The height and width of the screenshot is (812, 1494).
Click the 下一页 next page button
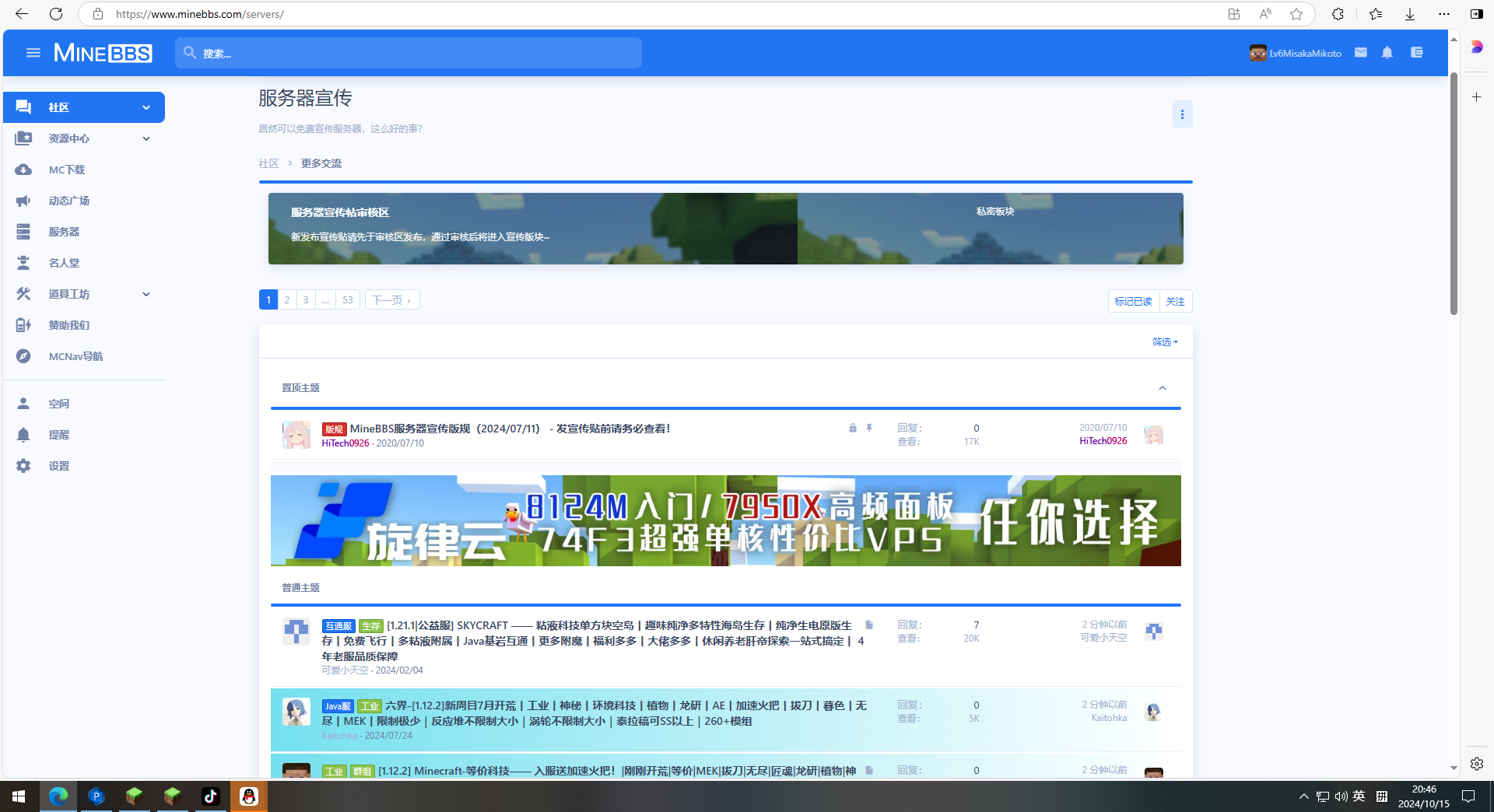[392, 299]
